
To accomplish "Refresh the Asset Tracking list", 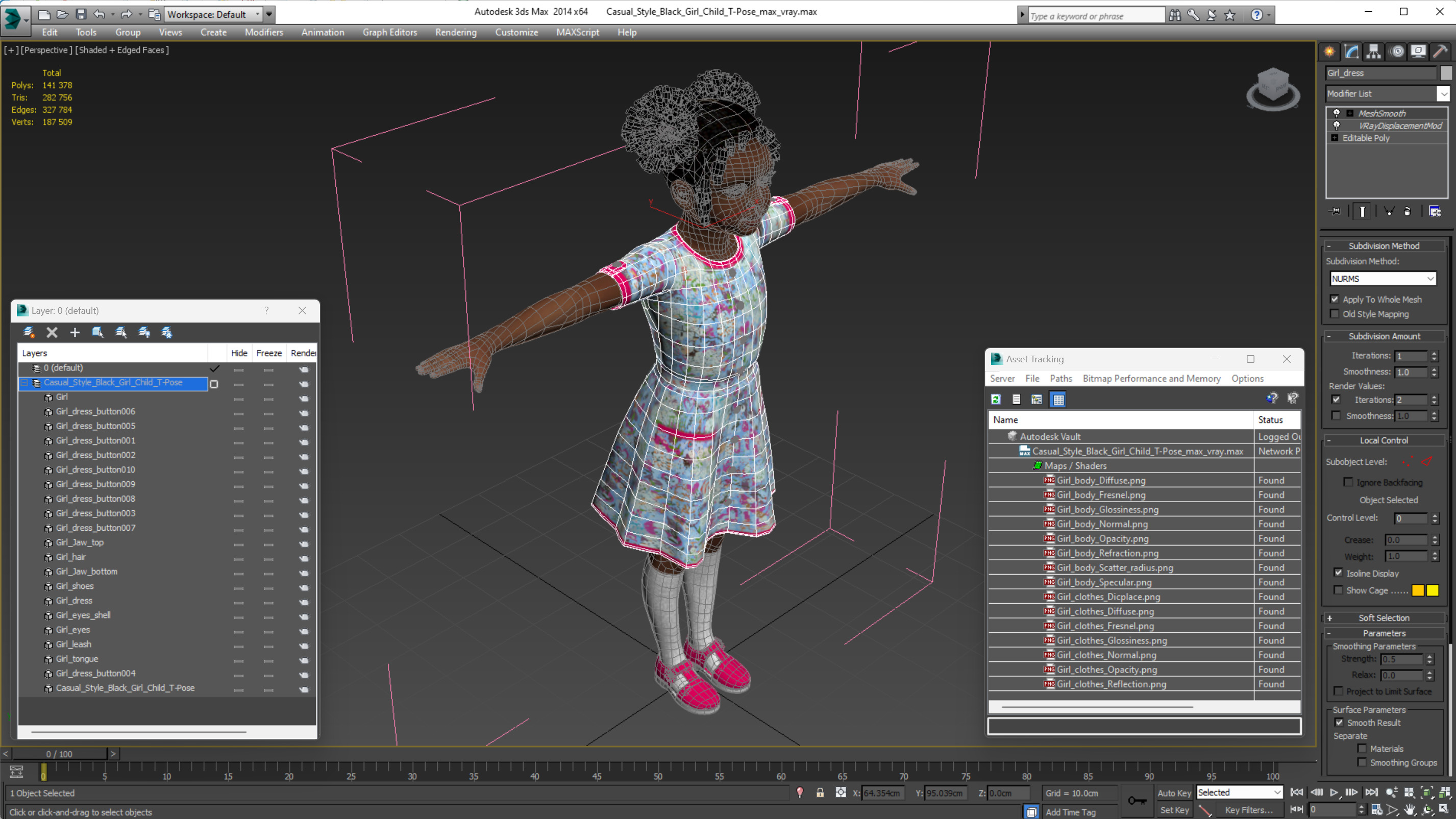I will pyautogui.click(x=996, y=400).
